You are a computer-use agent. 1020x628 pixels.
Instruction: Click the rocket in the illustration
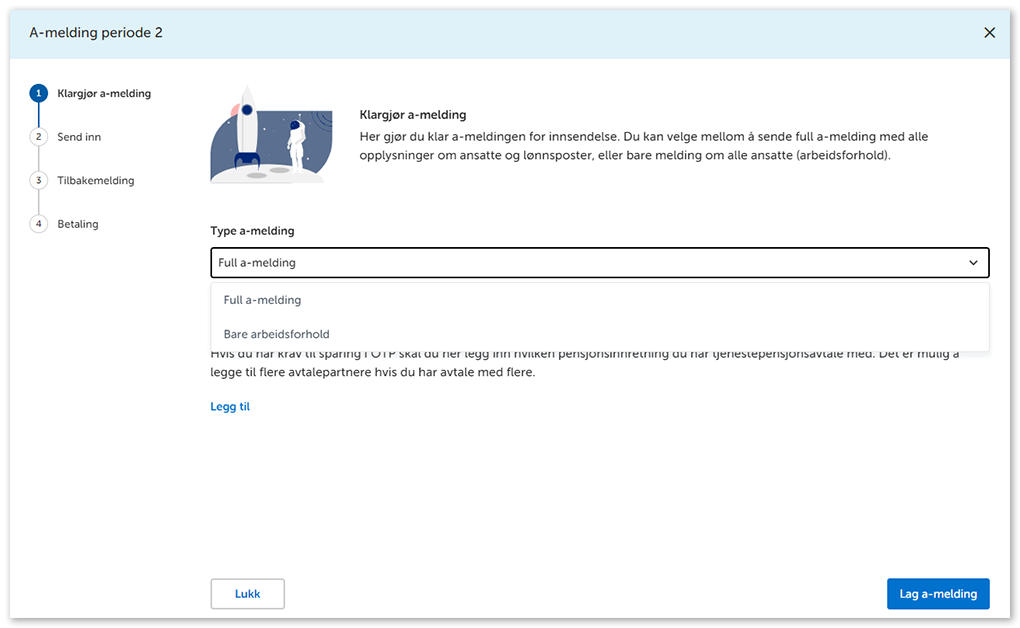[x=246, y=130]
